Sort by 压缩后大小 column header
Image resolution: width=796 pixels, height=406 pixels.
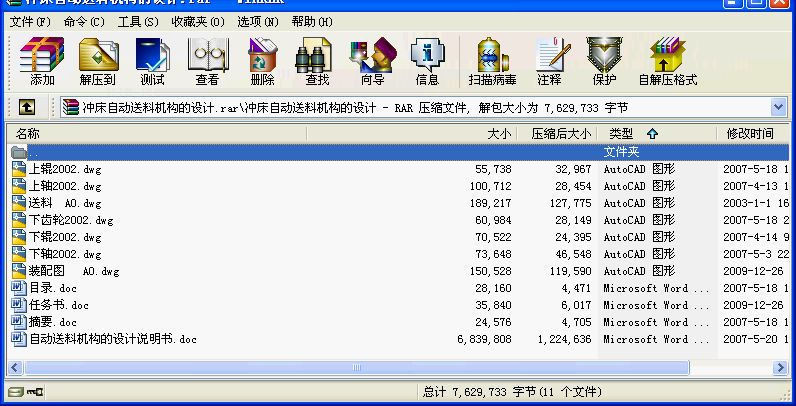560,133
